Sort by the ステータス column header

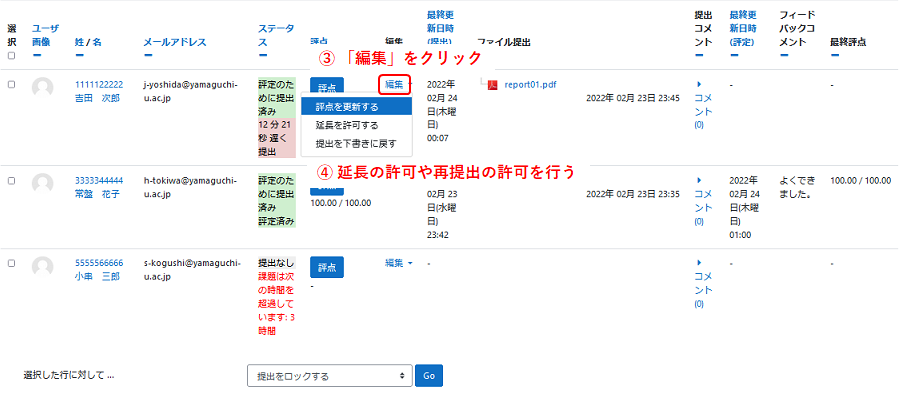[276, 35]
